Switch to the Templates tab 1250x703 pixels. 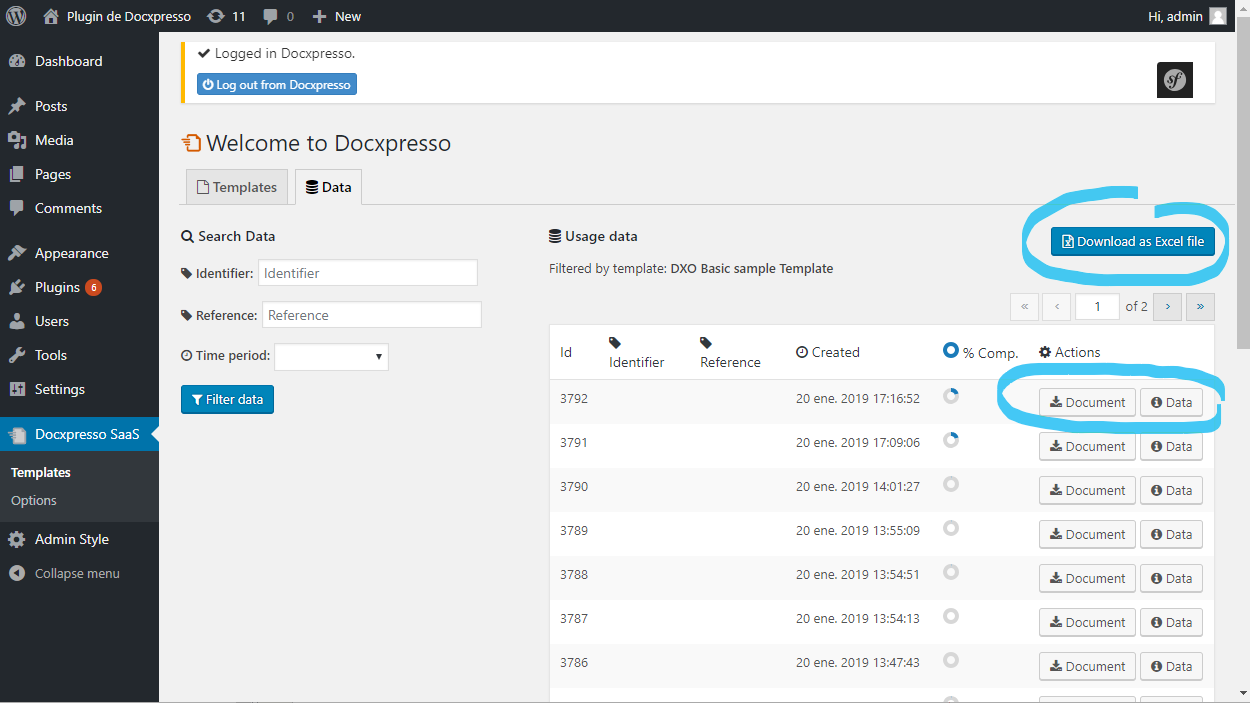pos(237,187)
